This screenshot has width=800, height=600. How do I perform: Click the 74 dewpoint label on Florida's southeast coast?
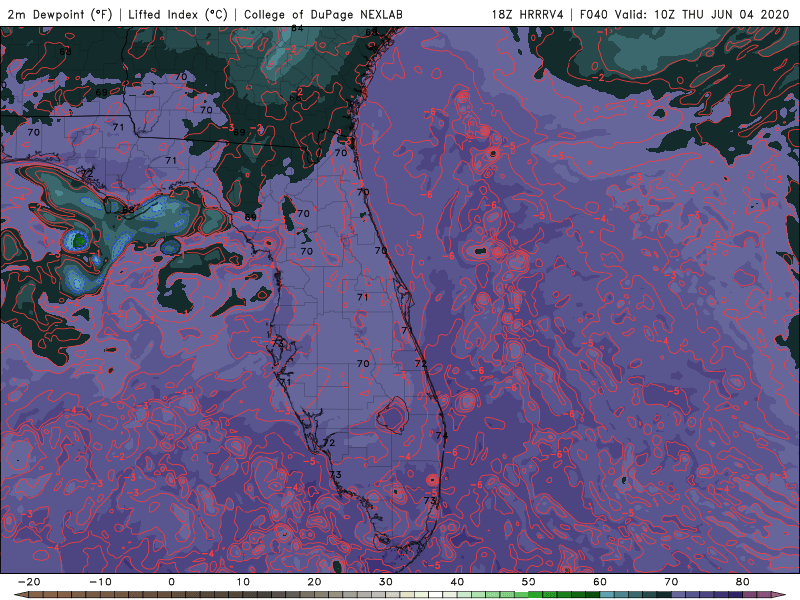pyautogui.click(x=442, y=436)
